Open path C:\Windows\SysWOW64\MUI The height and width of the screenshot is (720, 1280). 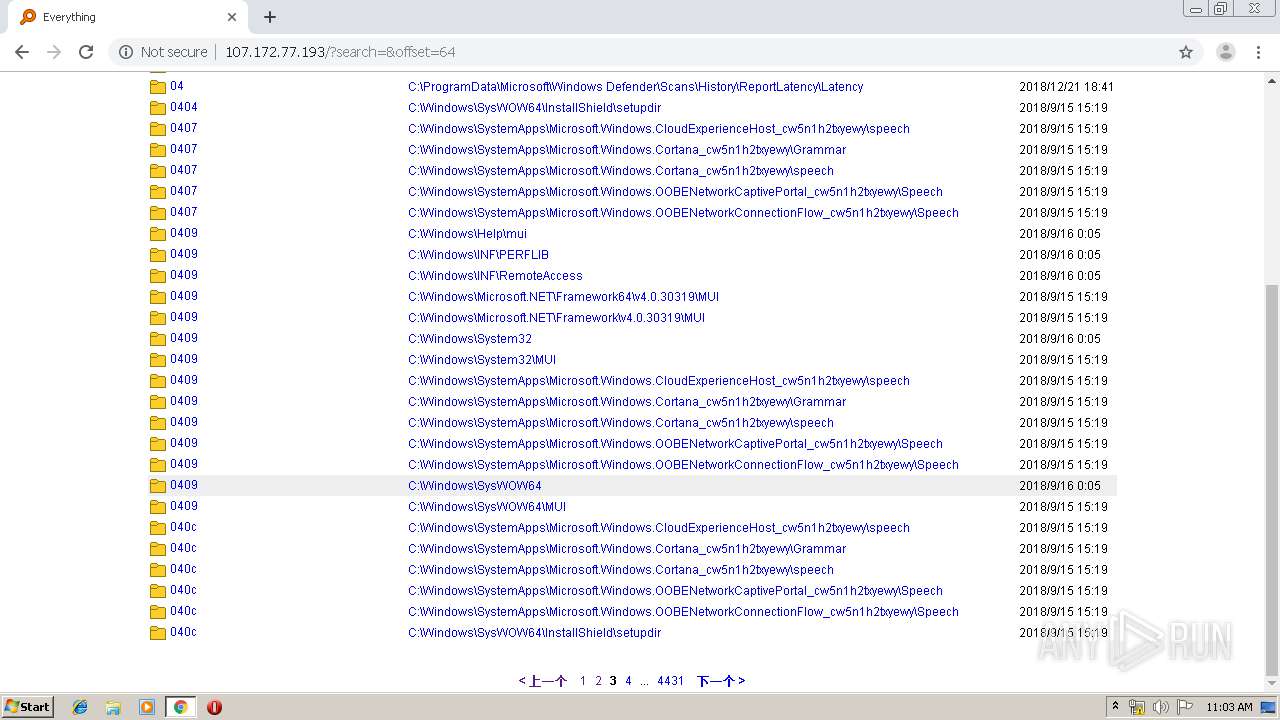[487, 507]
